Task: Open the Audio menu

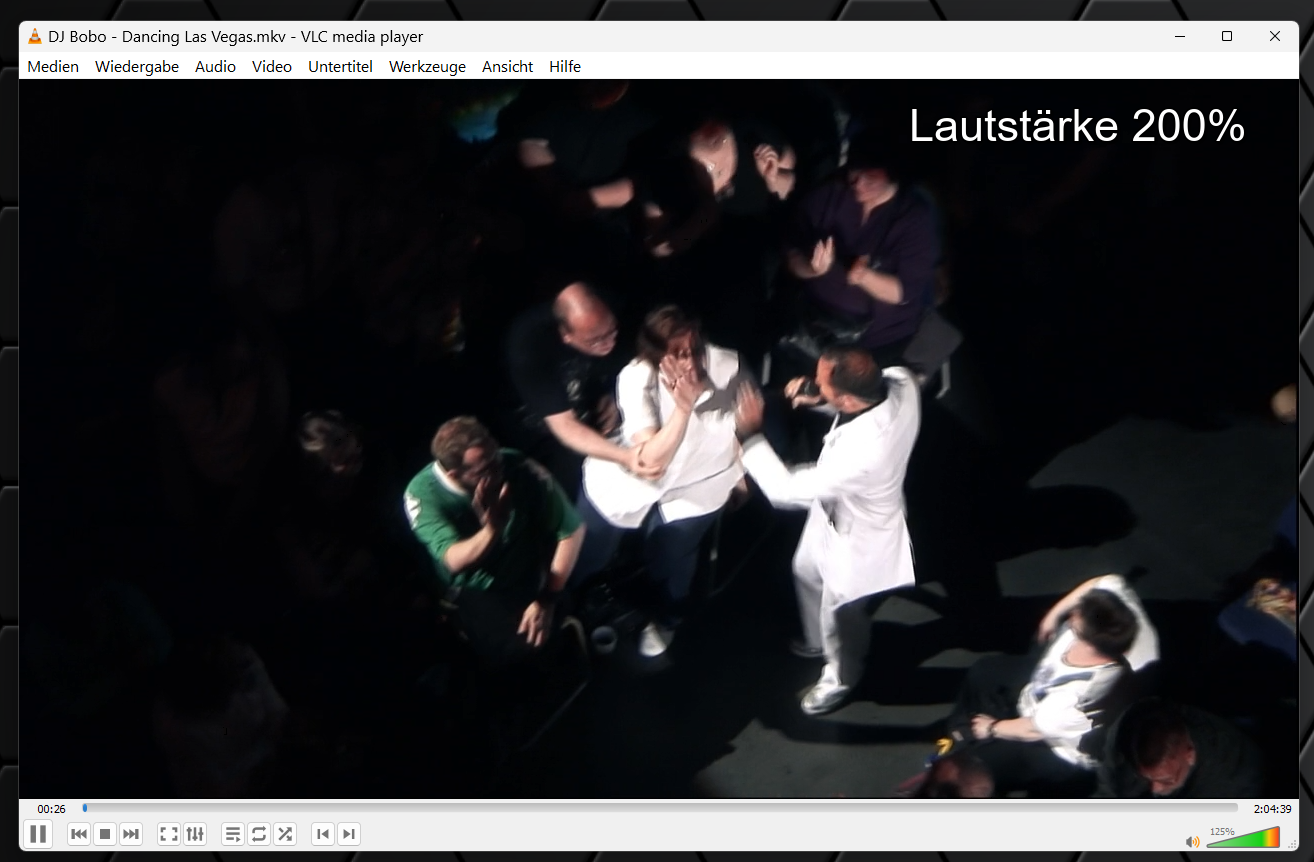Action: coord(215,67)
